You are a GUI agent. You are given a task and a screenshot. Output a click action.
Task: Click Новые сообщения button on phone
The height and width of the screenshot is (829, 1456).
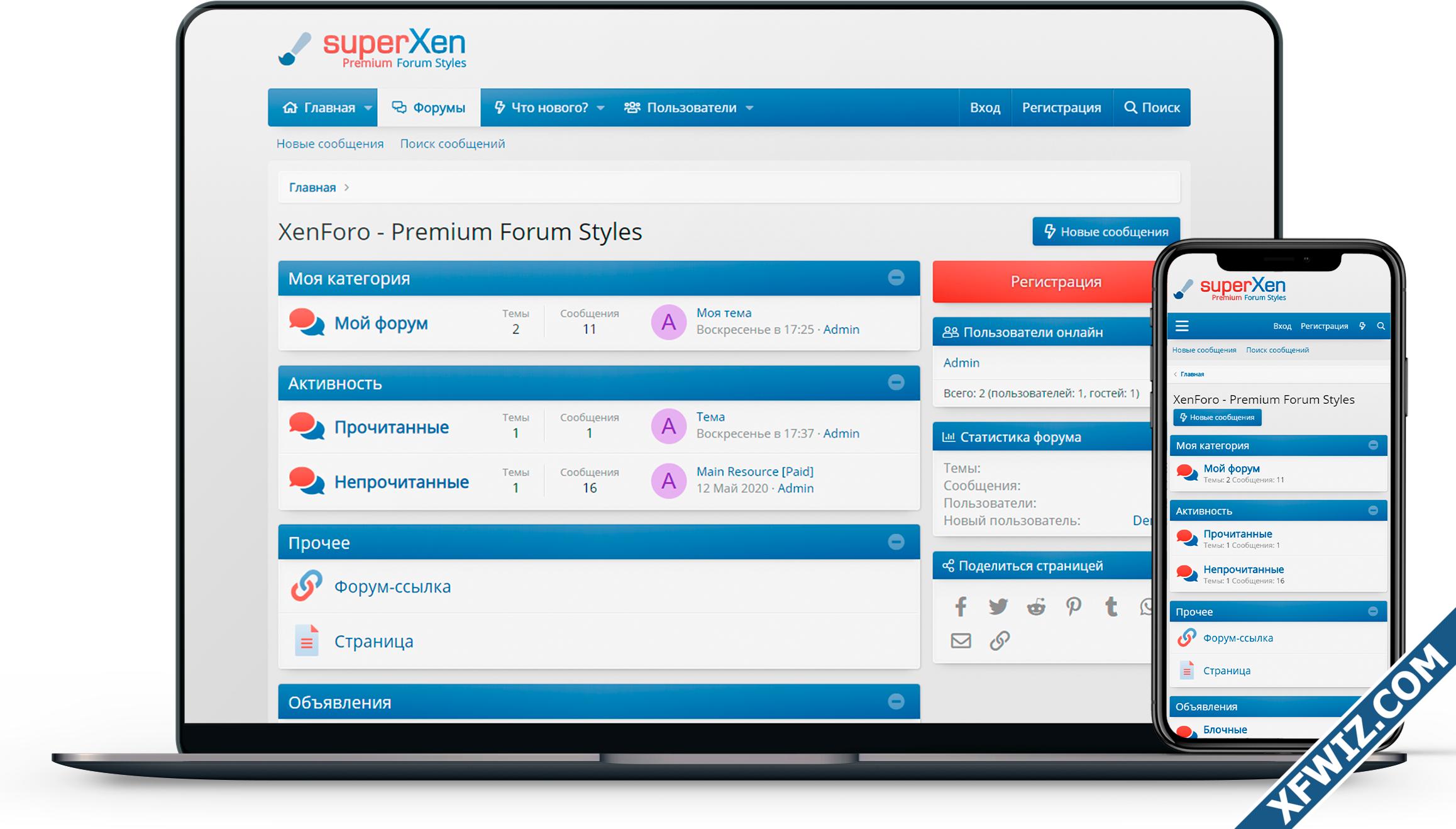1217,417
